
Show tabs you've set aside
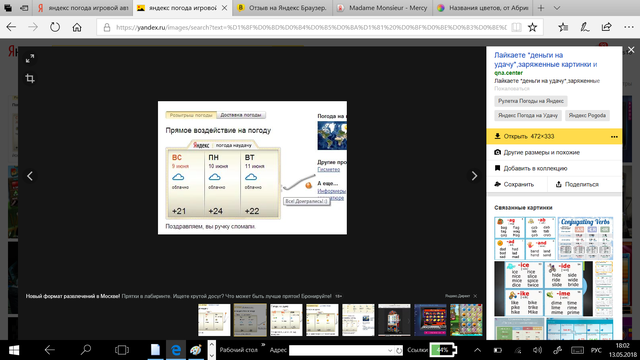(x=8, y=8)
